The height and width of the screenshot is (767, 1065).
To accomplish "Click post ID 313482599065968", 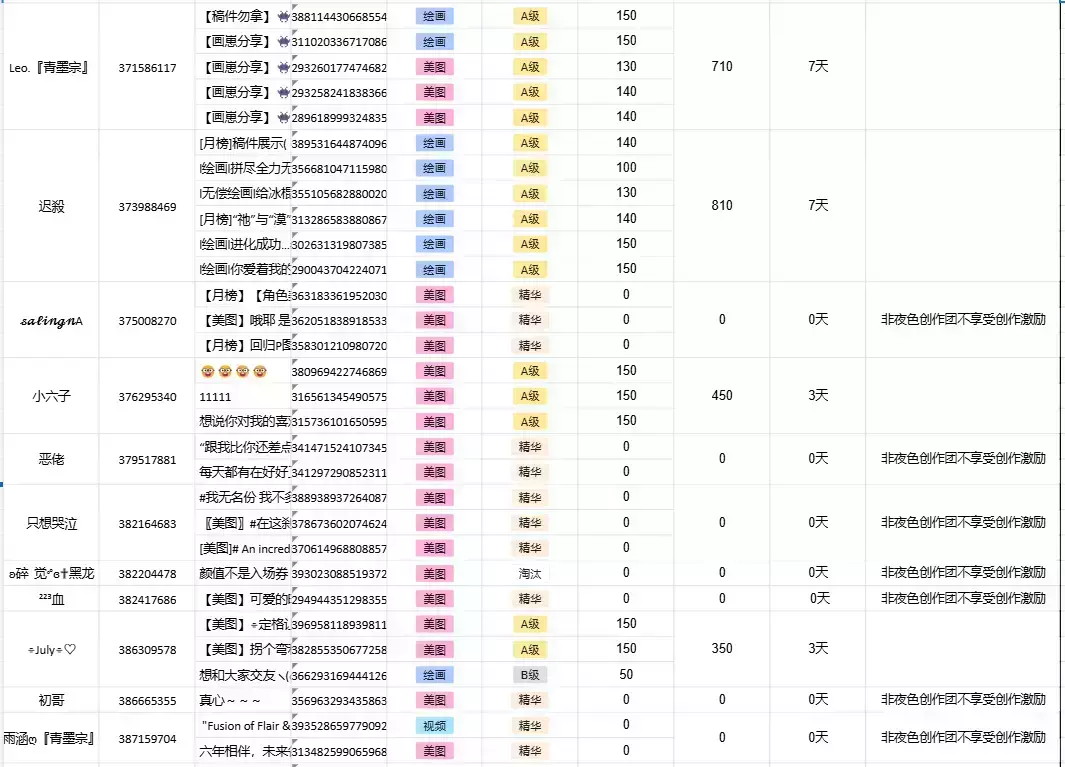I will pos(339,751).
